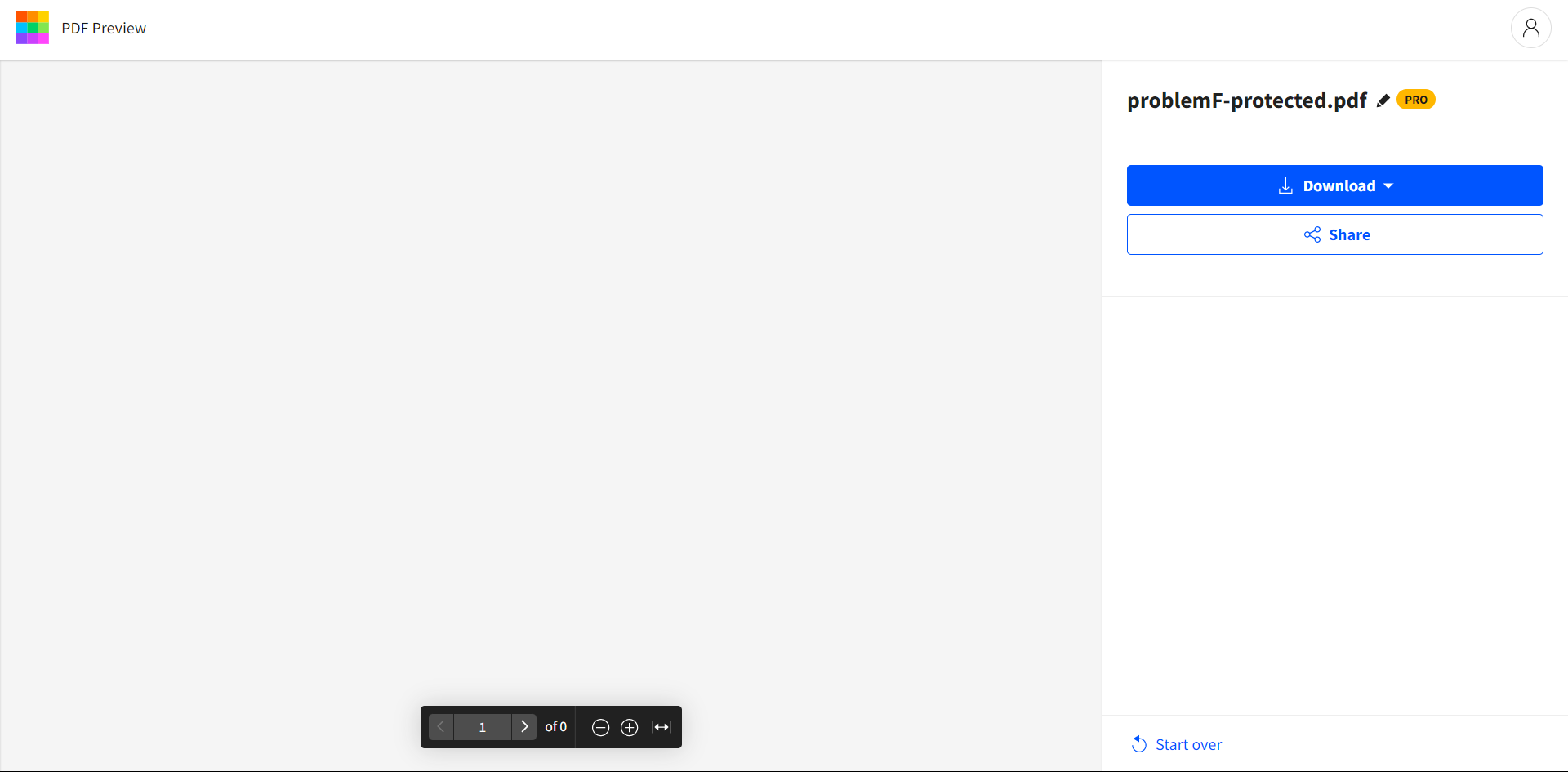Click the 'of 0' page count text

coord(556,727)
